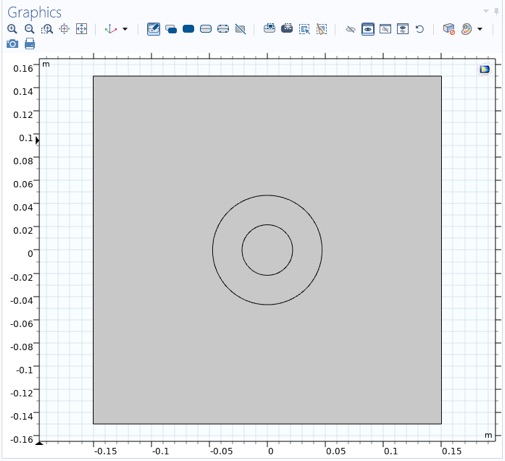Click the Print graphics icon
505x461 pixels.
pos(30,44)
